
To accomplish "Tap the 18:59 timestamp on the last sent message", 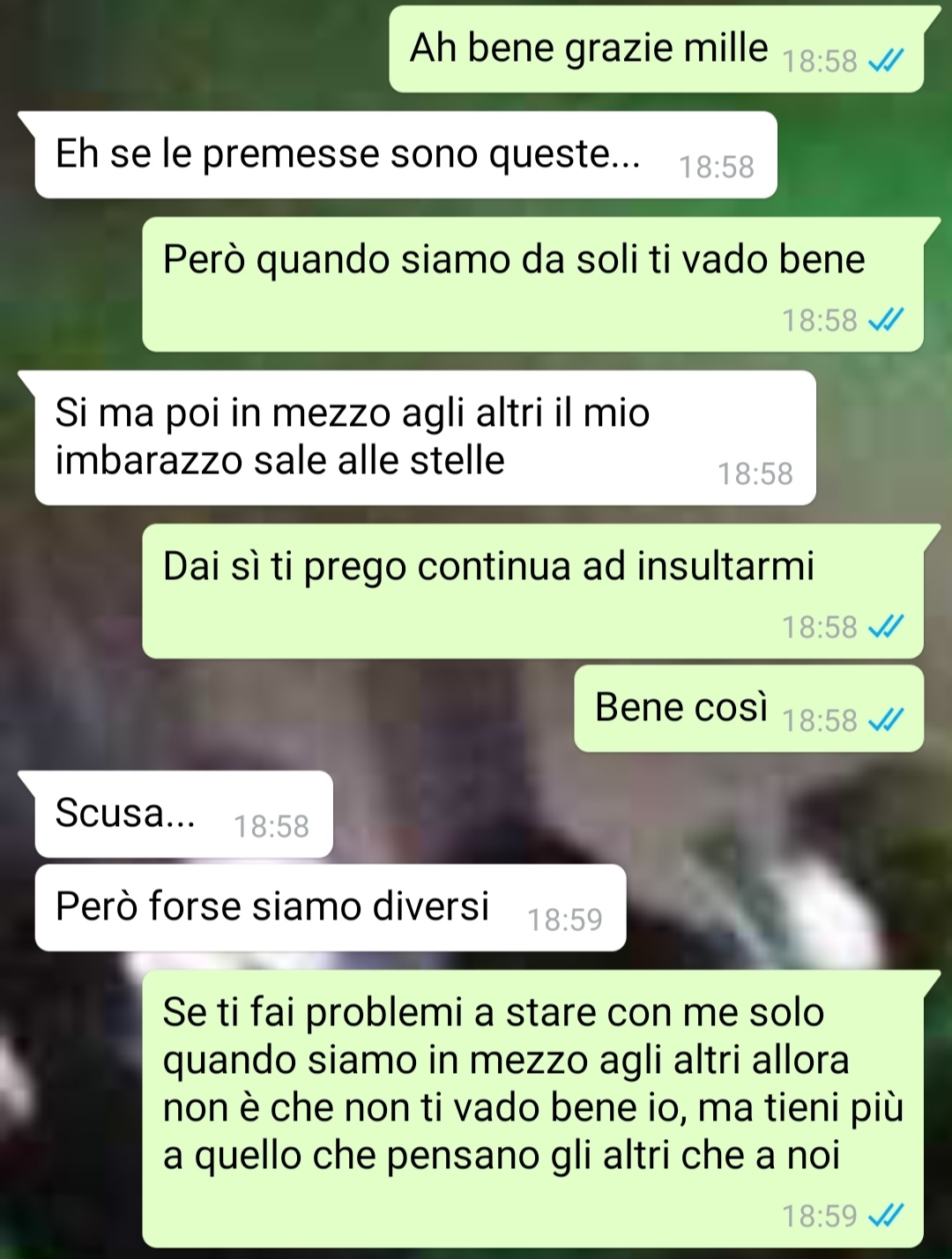I will pos(820,1216).
